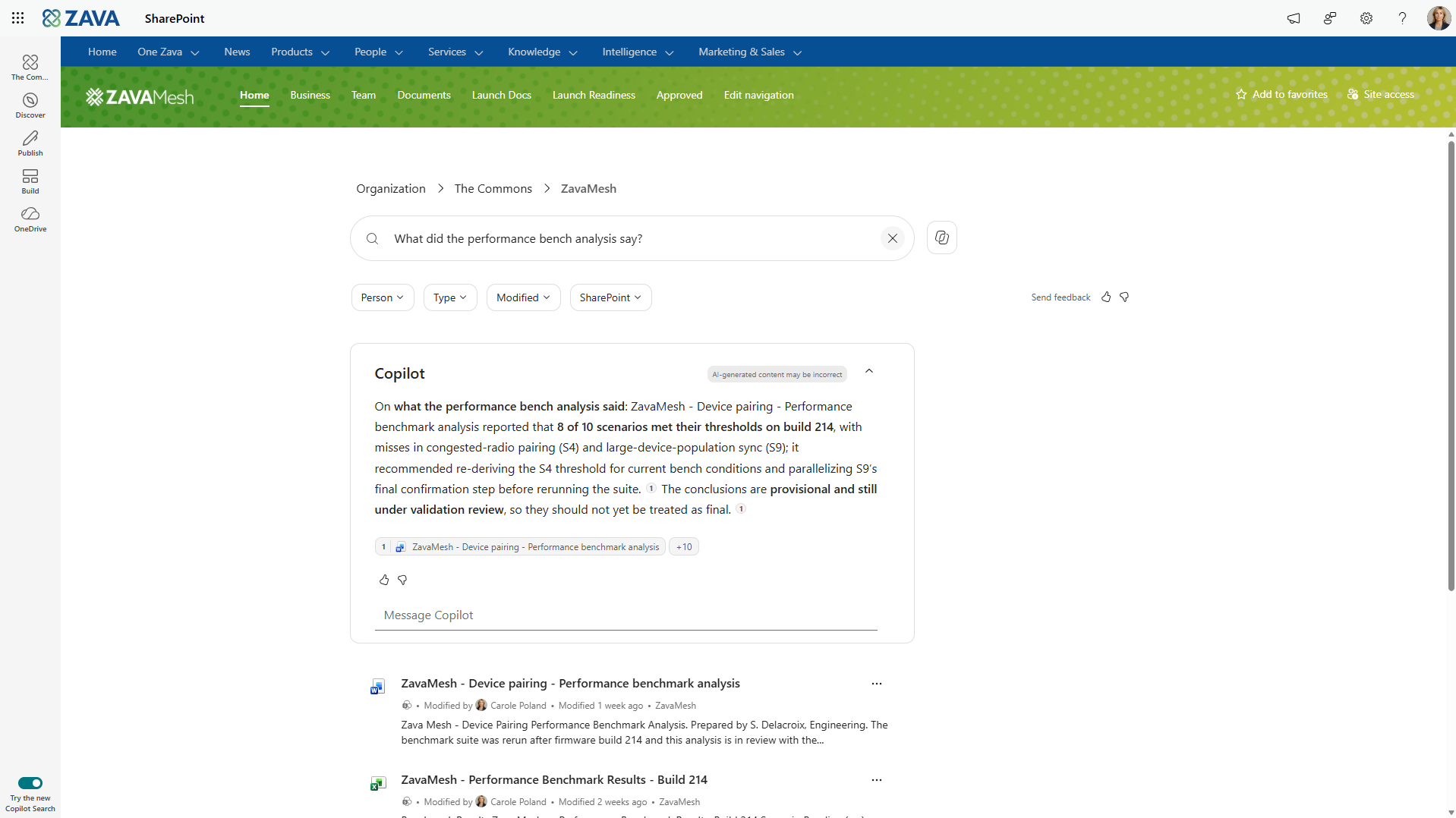Click the search query box

click(x=632, y=238)
